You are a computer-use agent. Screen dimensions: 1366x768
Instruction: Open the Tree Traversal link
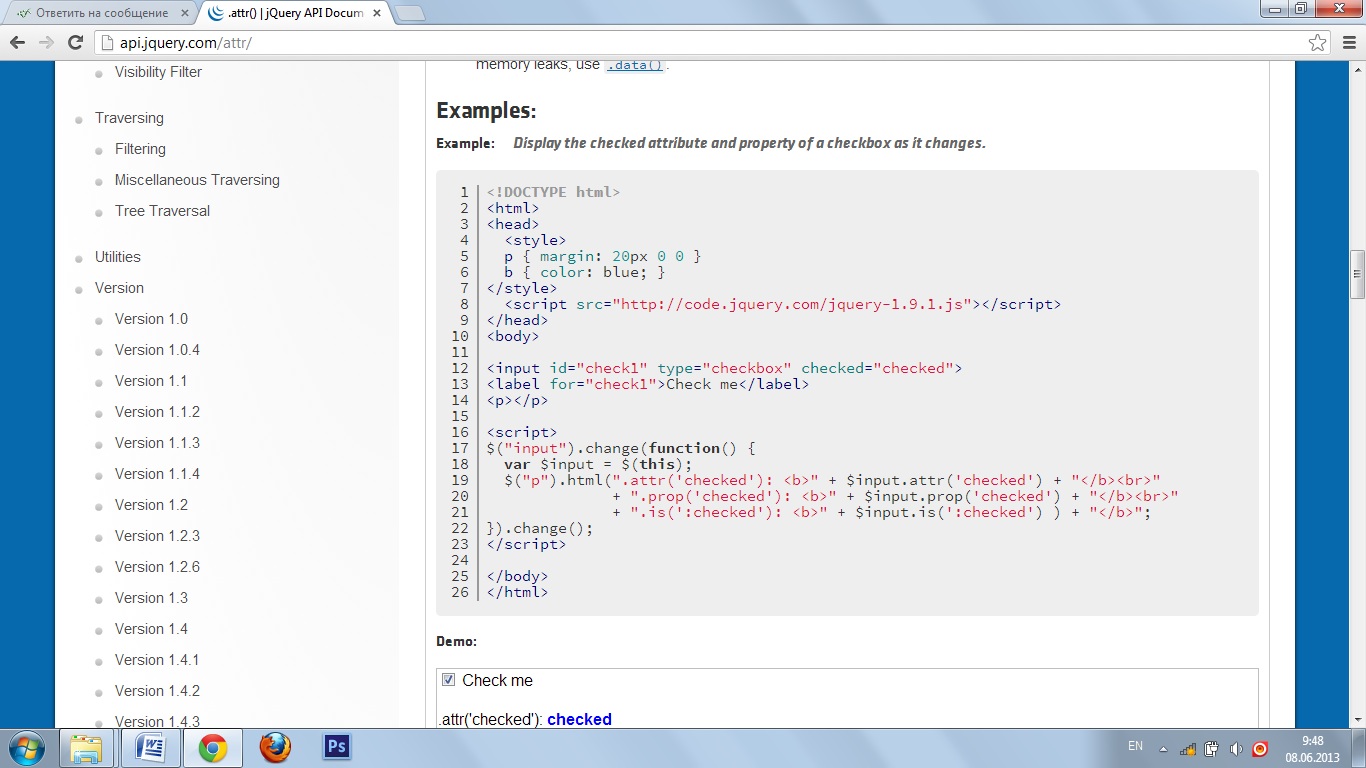[x=162, y=211]
